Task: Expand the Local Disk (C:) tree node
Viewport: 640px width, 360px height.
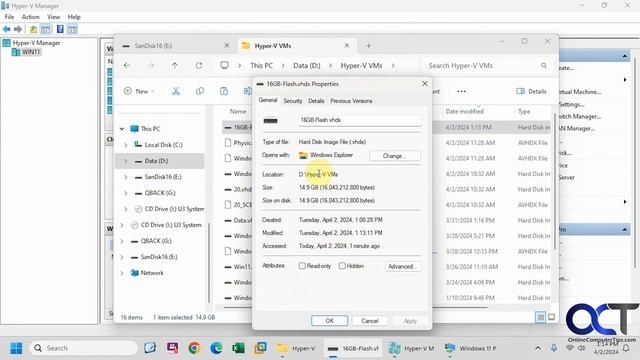Action: (x=126, y=145)
